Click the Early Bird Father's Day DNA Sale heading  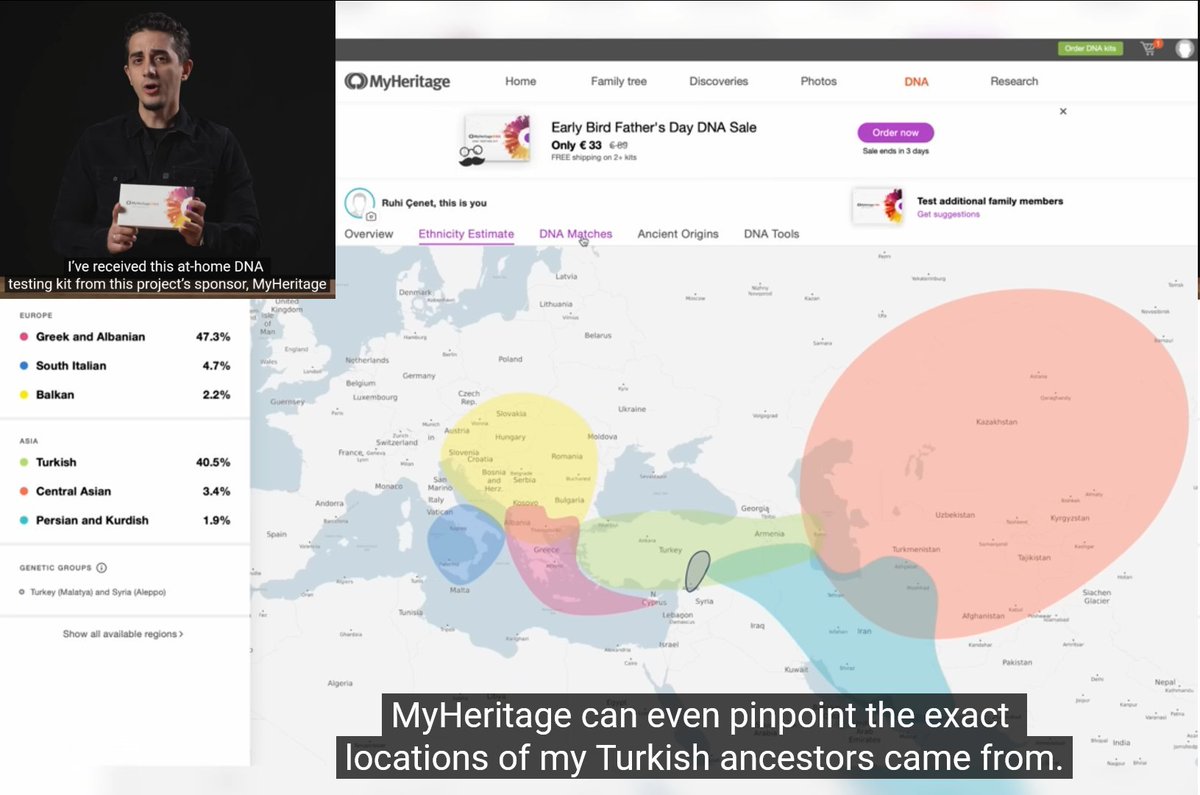click(x=654, y=128)
